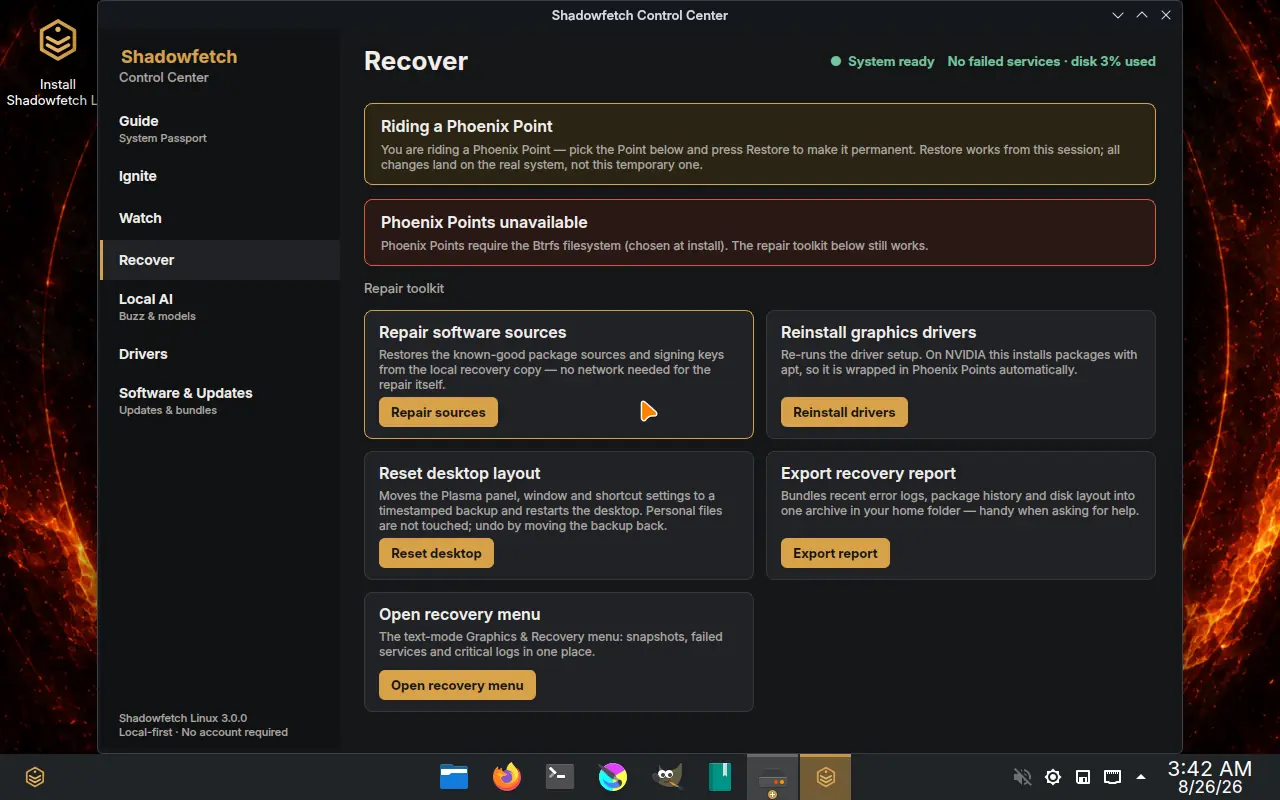Image resolution: width=1280 pixels, height=800 pixels.
Task: Open the Drivers section
Action: (220, 354)
